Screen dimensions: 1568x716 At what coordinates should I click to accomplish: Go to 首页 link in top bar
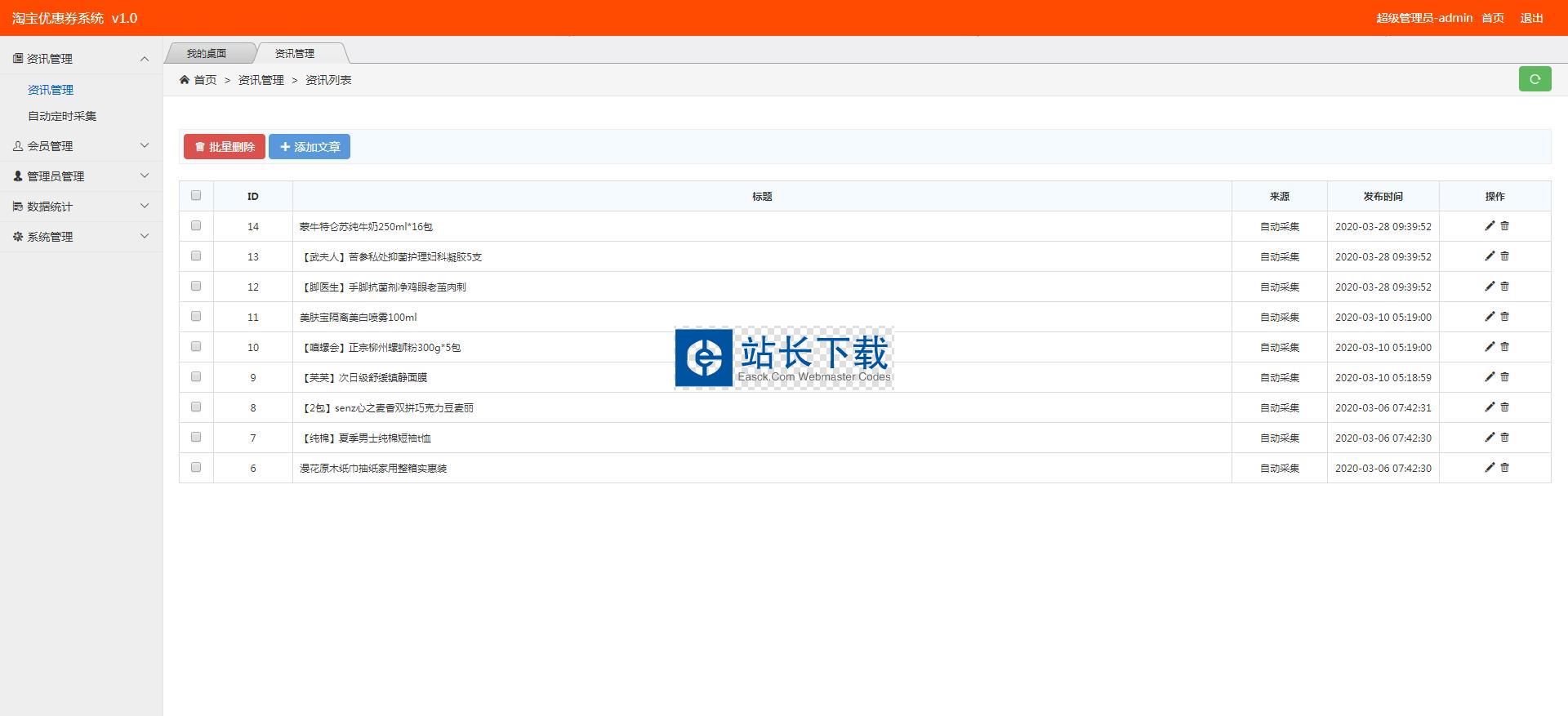[x=1493, y=18]
